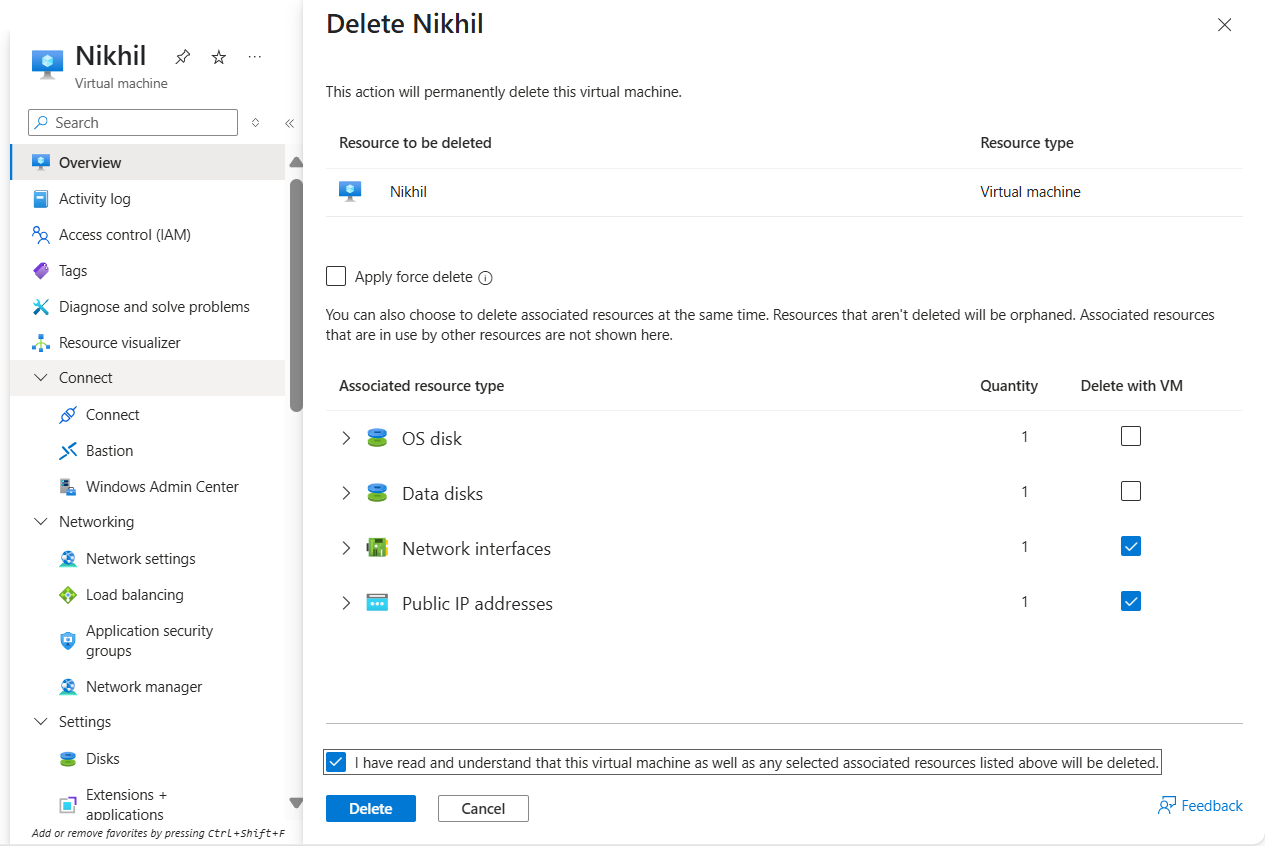Open Windows Admin Center
The width and height of the screenshot is (1265, 846).
coord(148,487)
